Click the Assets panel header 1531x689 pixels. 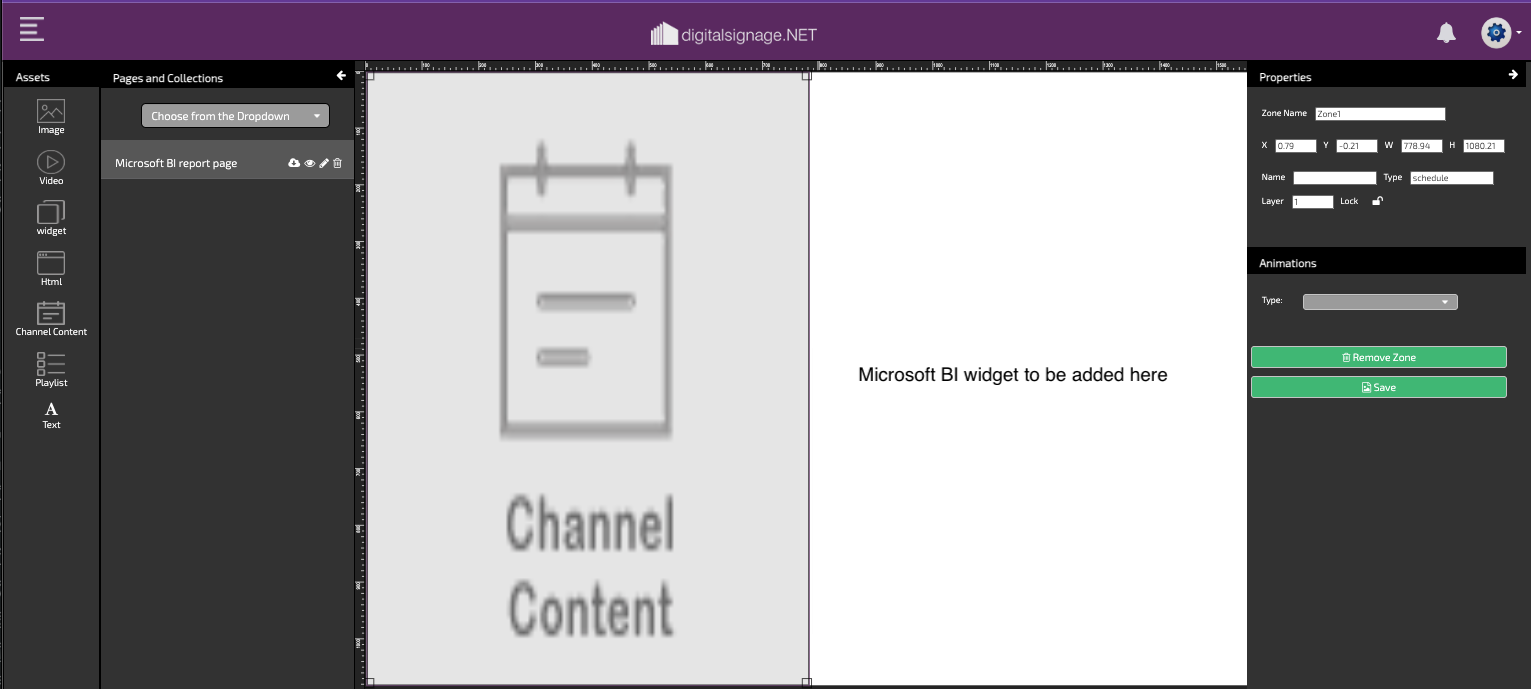pos(52,77)
